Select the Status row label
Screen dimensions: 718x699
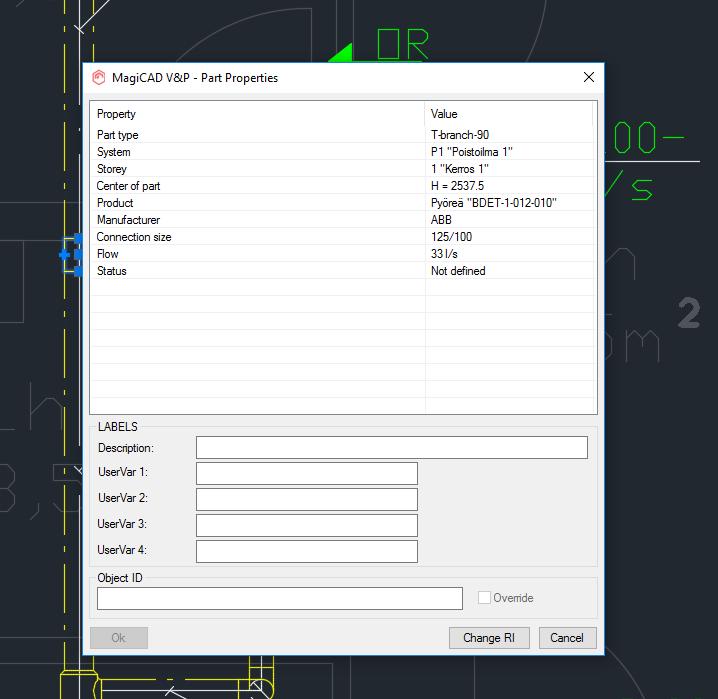point(112,271)
